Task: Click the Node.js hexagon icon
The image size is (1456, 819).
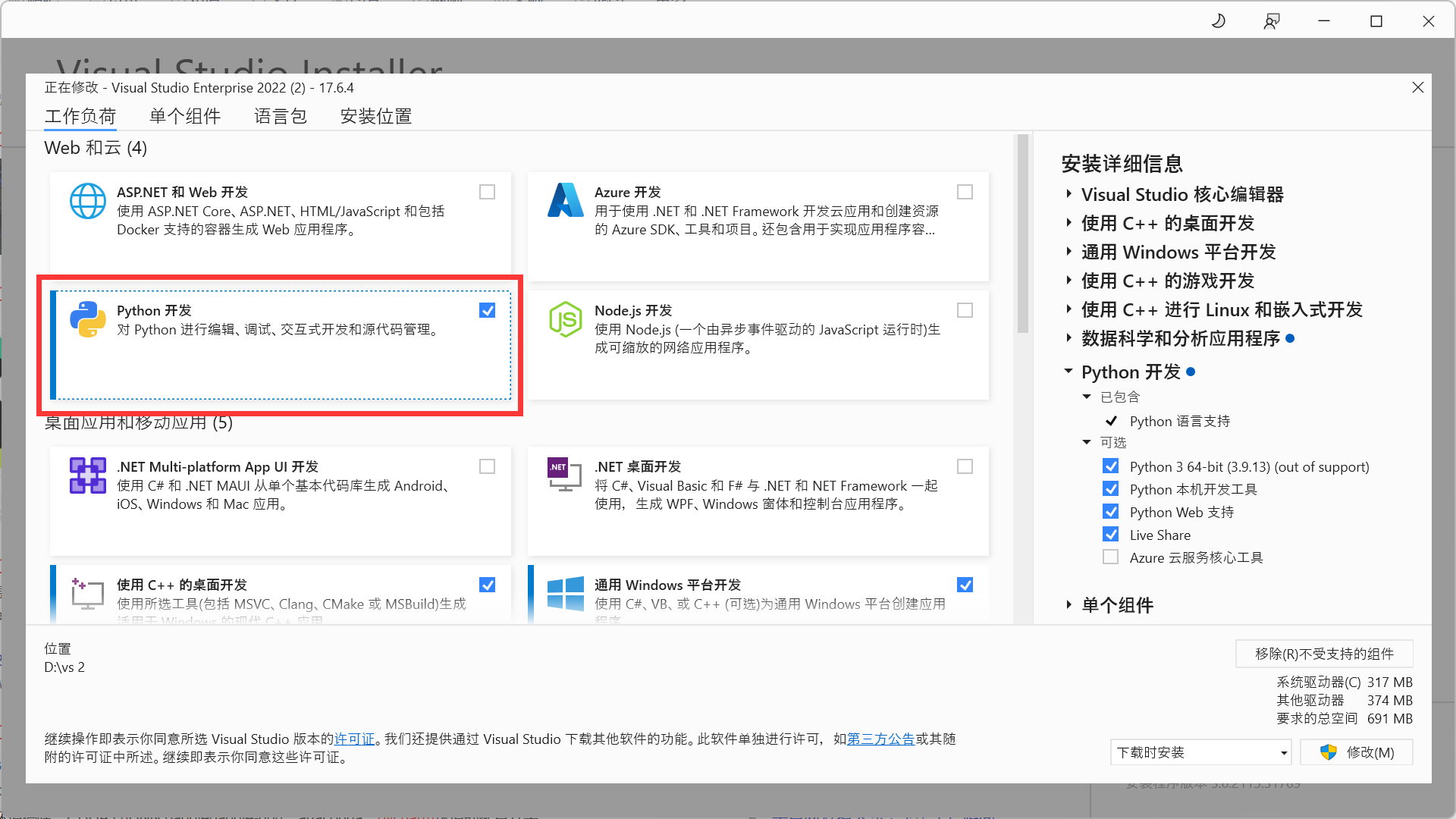Action: 565,318
